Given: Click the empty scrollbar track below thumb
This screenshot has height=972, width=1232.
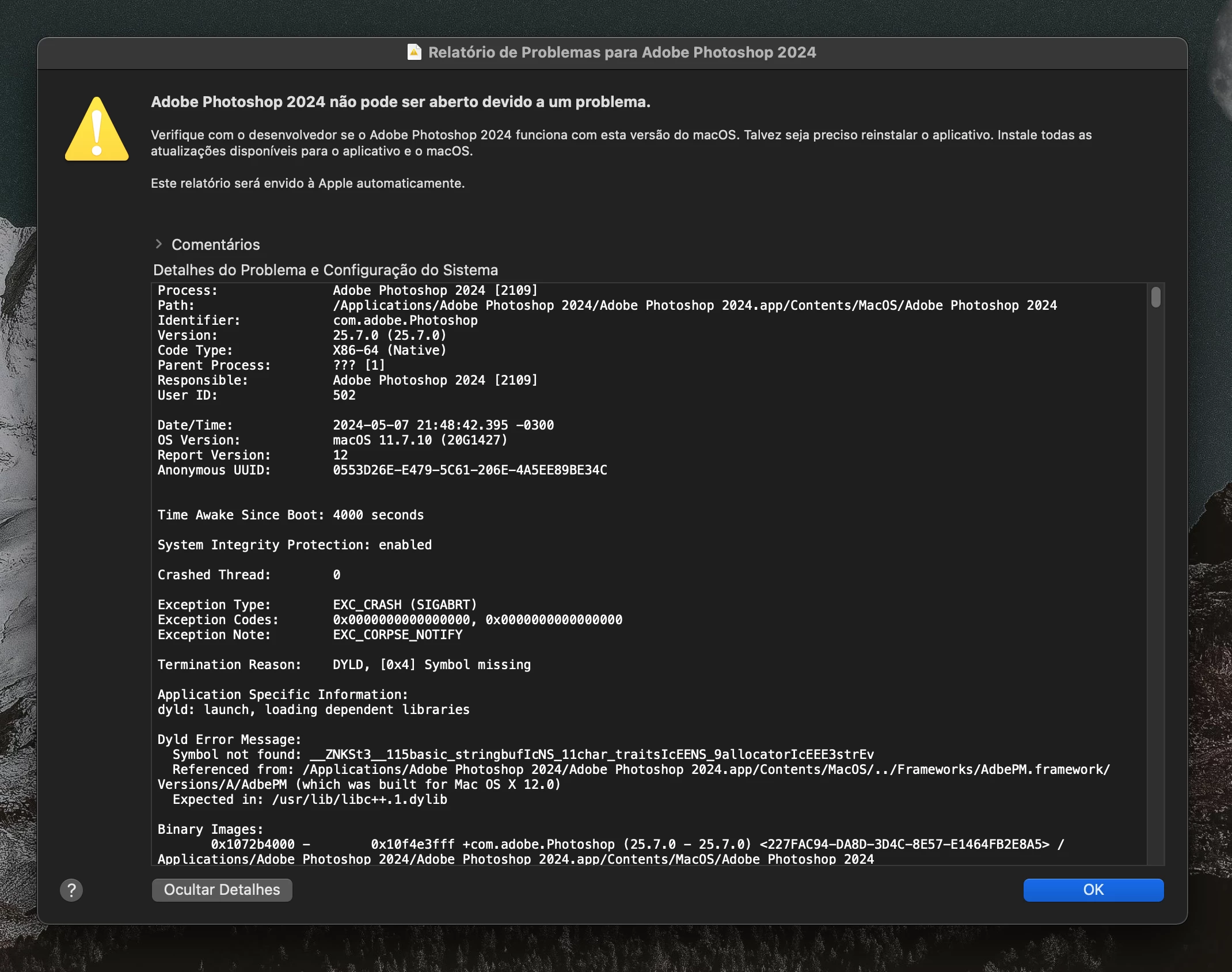Looking at the screenshot, I should pos(1155,576).
